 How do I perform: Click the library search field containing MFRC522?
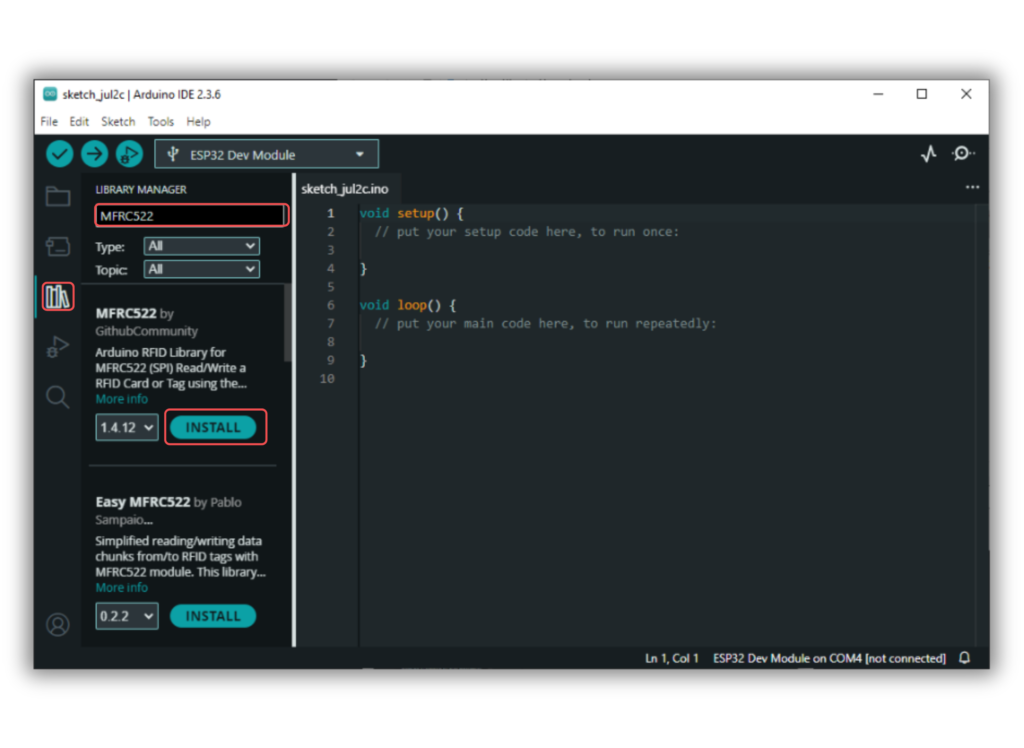(x=191, y=216)
